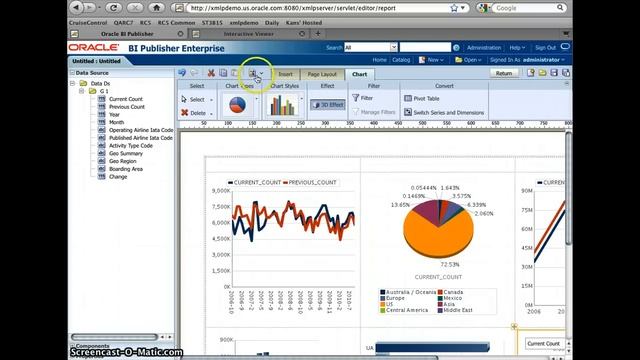
Task: Click the insert component icon under the cursor
Action: 253,73
